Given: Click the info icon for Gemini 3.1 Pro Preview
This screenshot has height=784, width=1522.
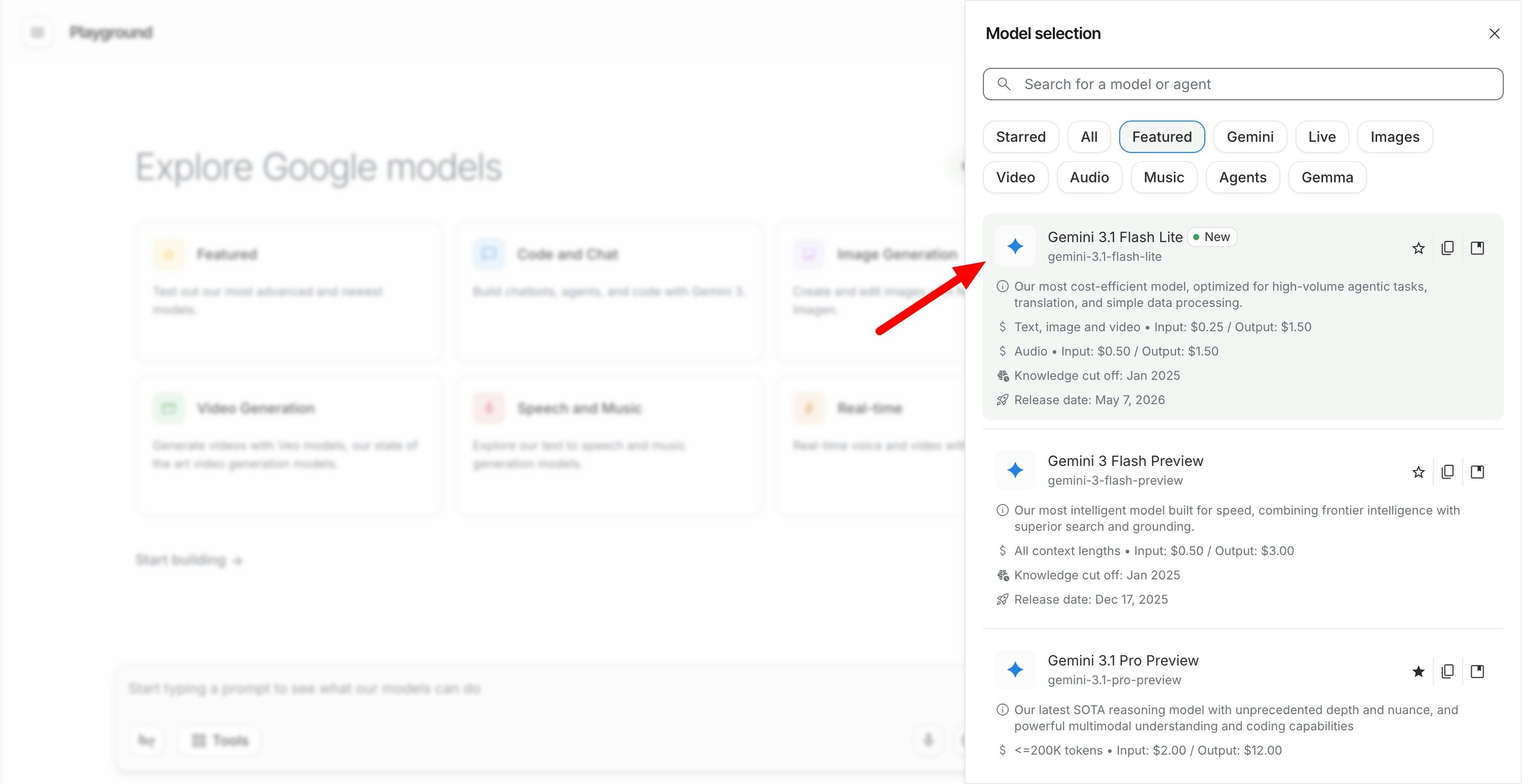Looking at the screenshot, I should tap(1002, 710).
